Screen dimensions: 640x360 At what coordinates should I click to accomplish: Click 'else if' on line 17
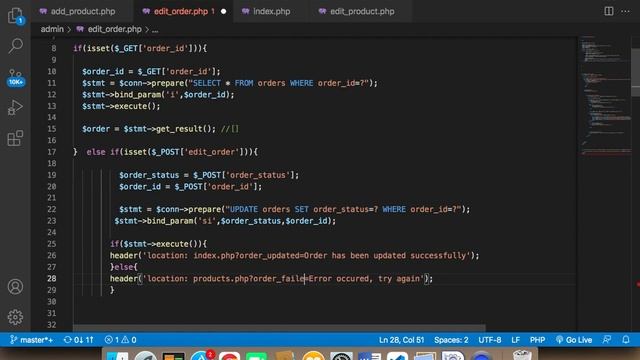tap(102, 152)
